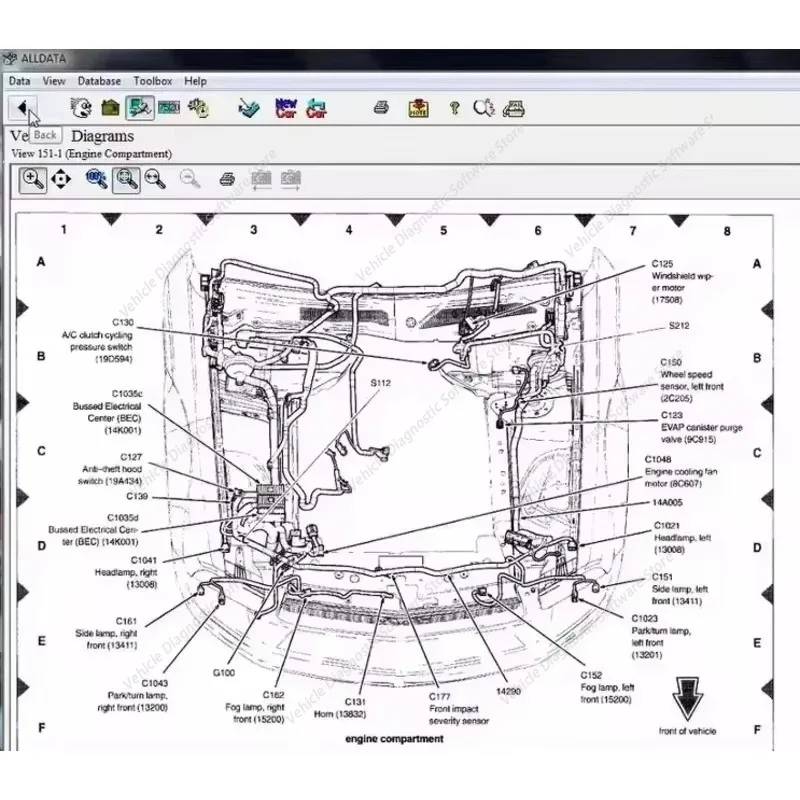Click the engine compartment diagram area

coord(400,470)
